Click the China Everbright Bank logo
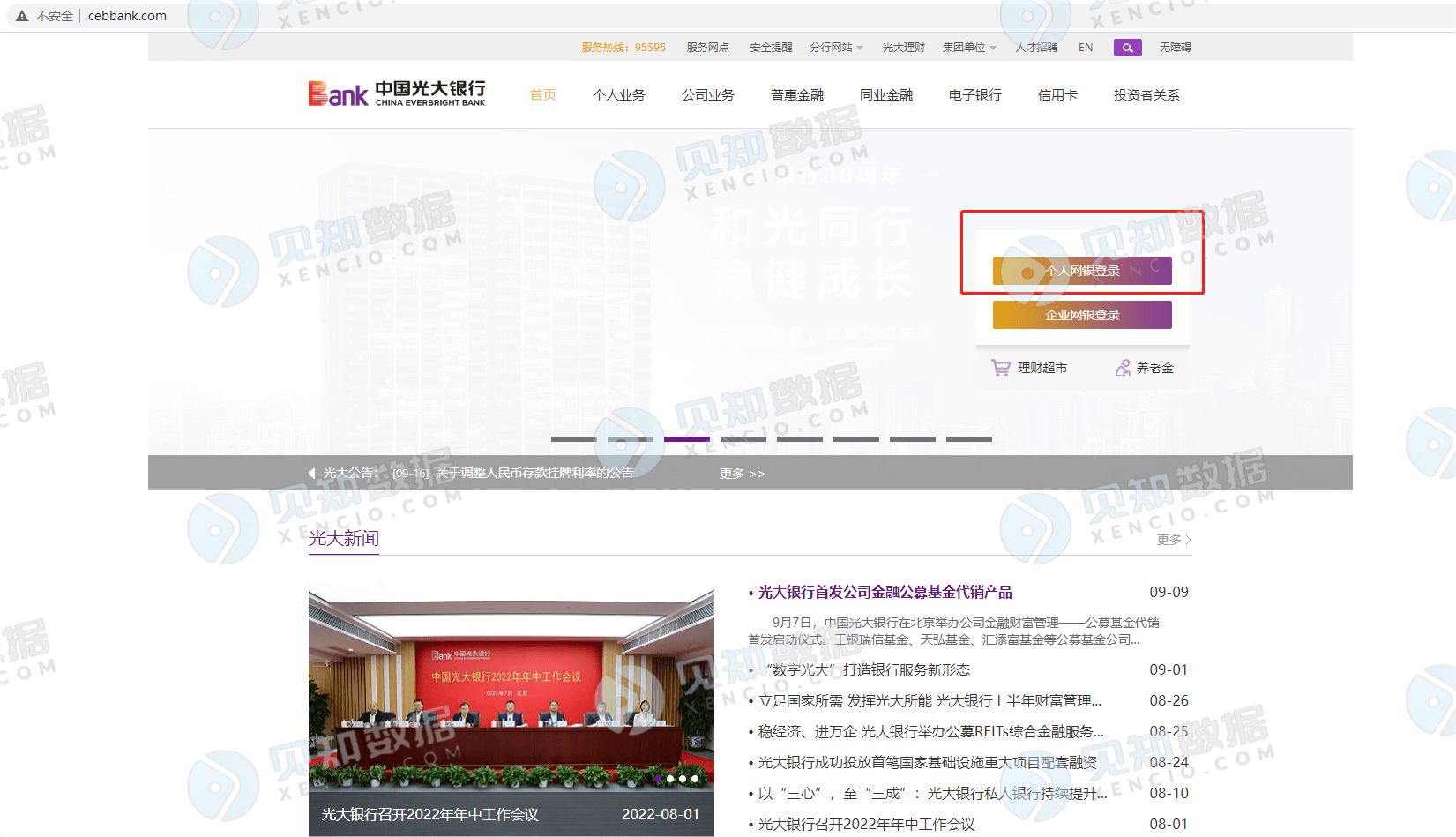Screen dimensions: 1456x837 click(x=397, y=93)
